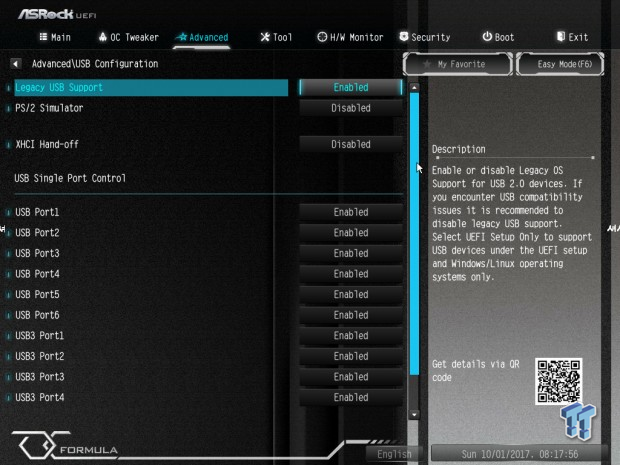
Task: Toggle USB Port1 Enabled value
Action: pos(351,212)
